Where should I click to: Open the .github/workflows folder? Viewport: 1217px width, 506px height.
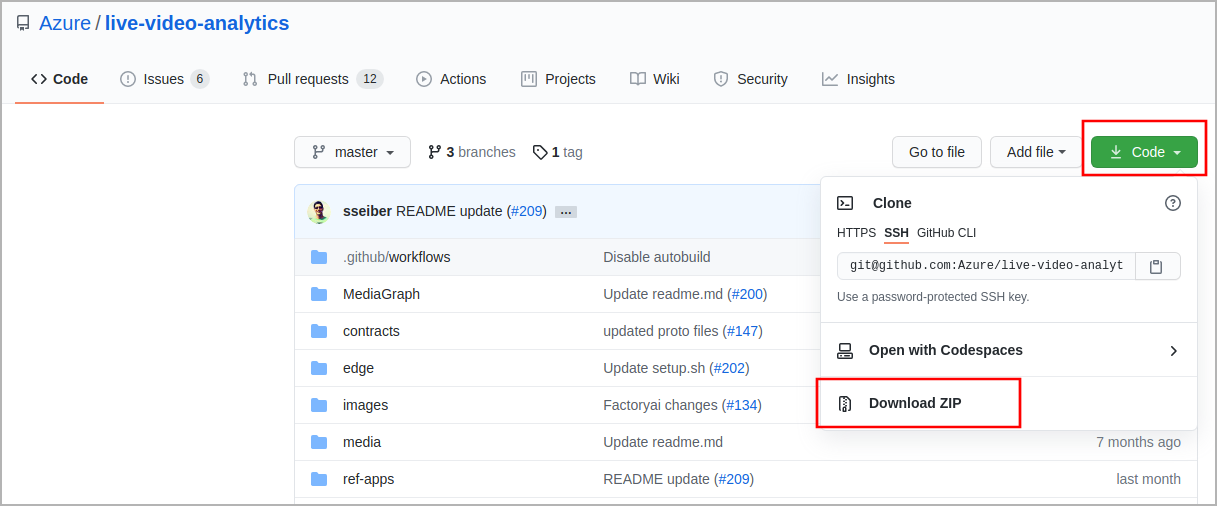pyautogui.click(x=396, y=257)
